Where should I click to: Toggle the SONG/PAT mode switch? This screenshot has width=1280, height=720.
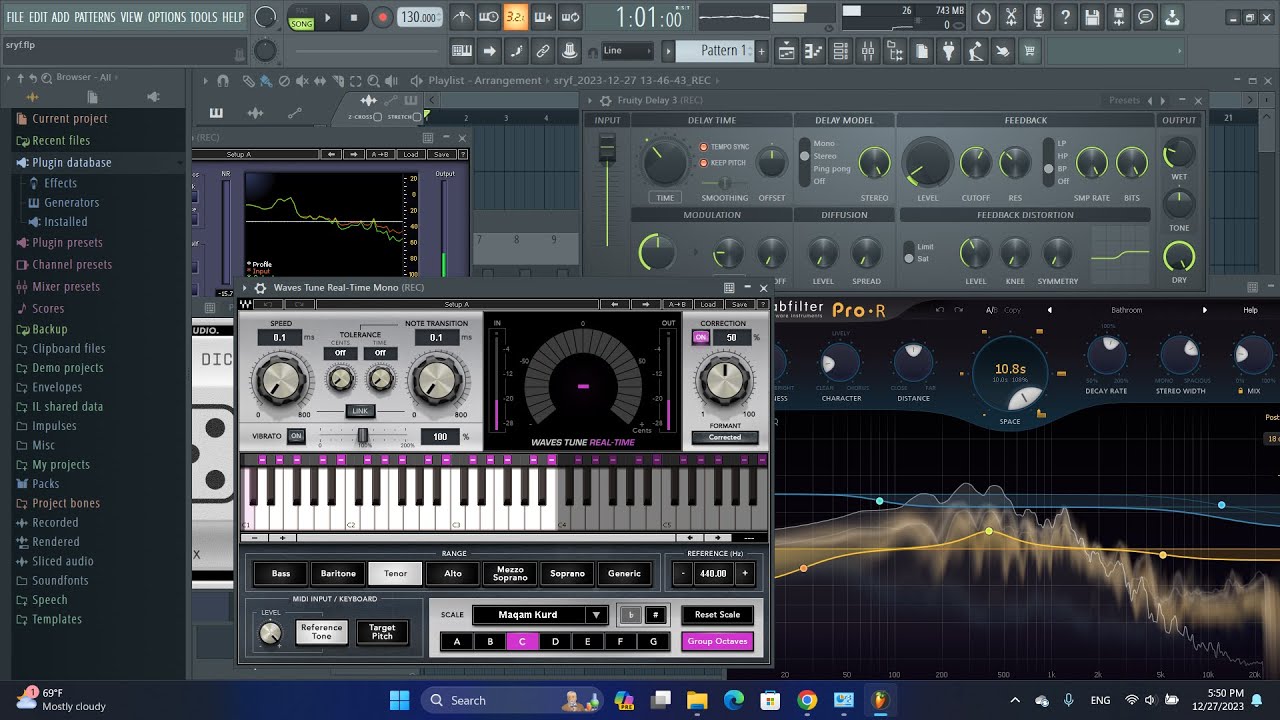coord(301,18)
